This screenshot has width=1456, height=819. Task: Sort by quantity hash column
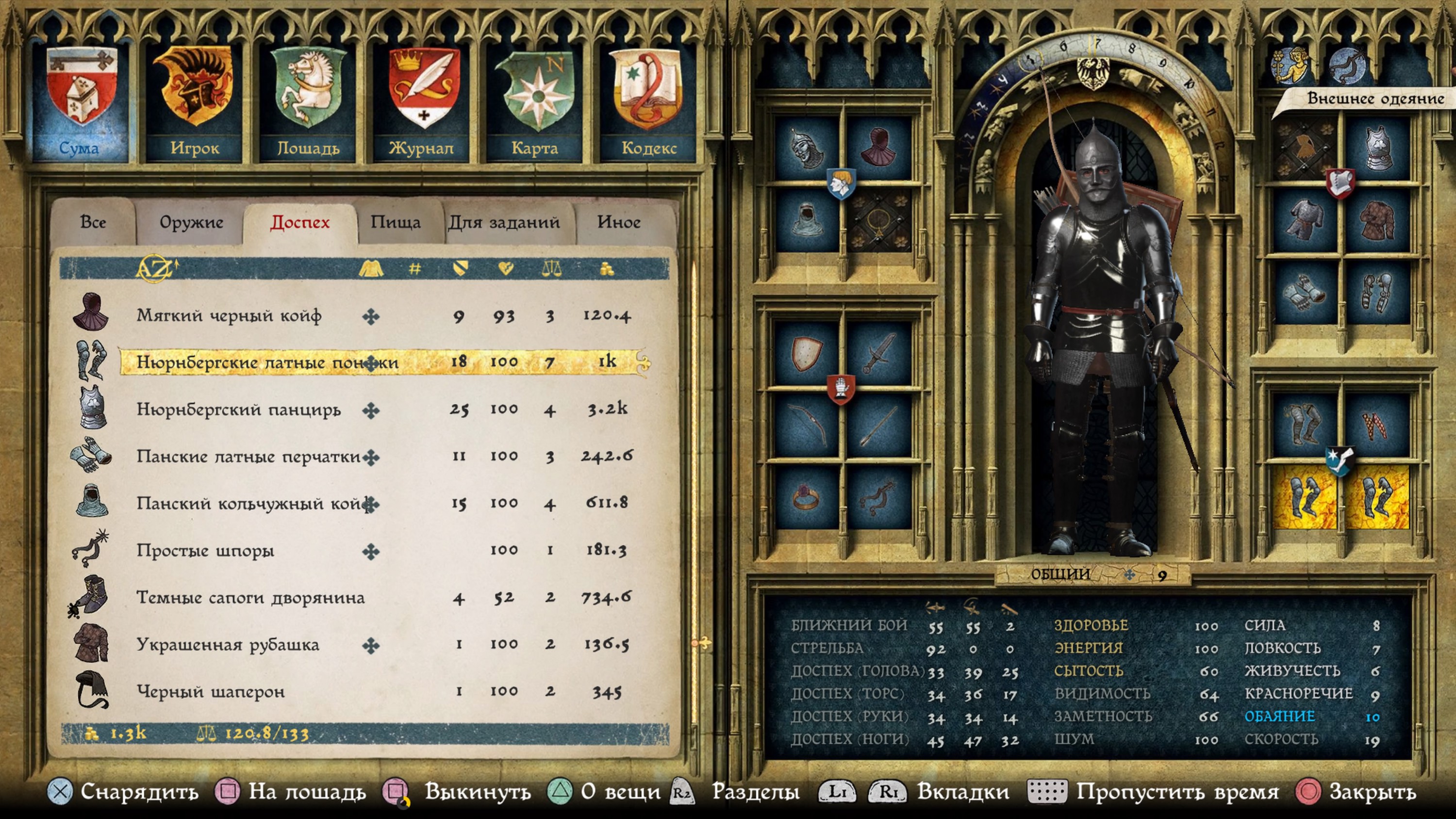415,268
